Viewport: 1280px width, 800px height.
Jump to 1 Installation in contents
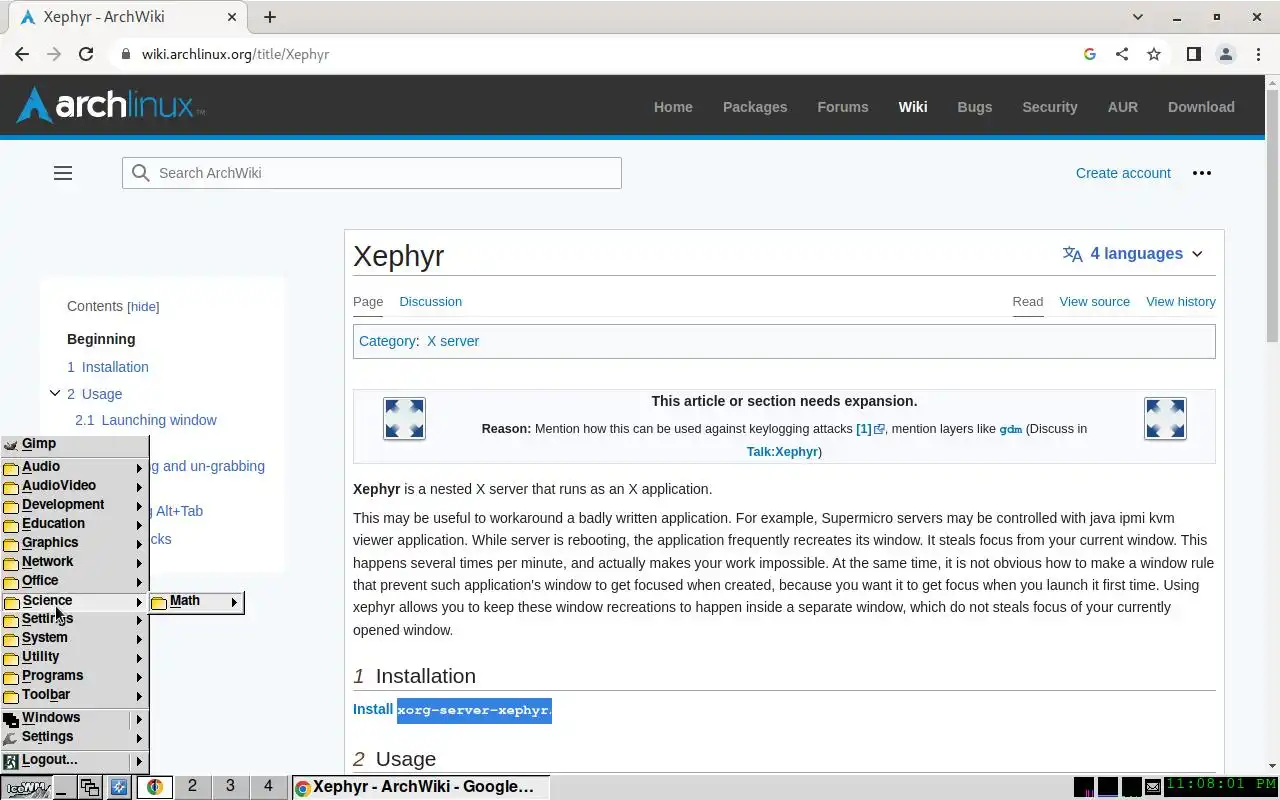108,367
